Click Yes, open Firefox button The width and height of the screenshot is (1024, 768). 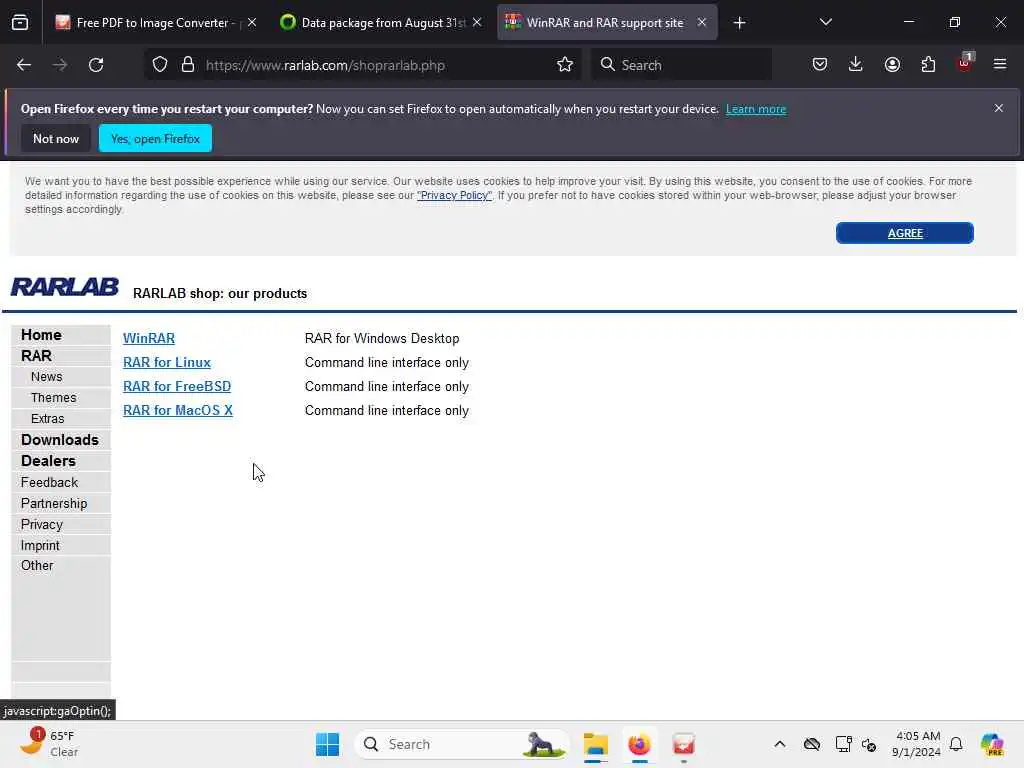tap(155, 138)
